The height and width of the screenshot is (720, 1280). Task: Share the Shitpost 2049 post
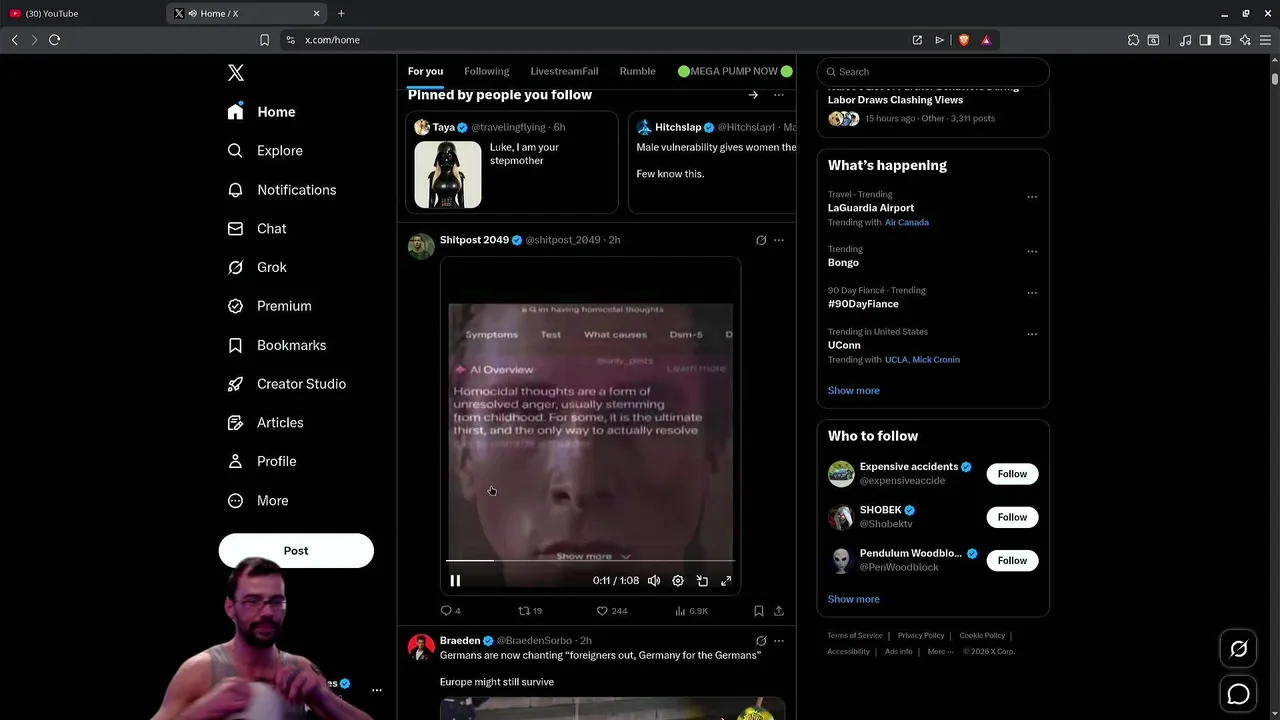pos(779,610)
